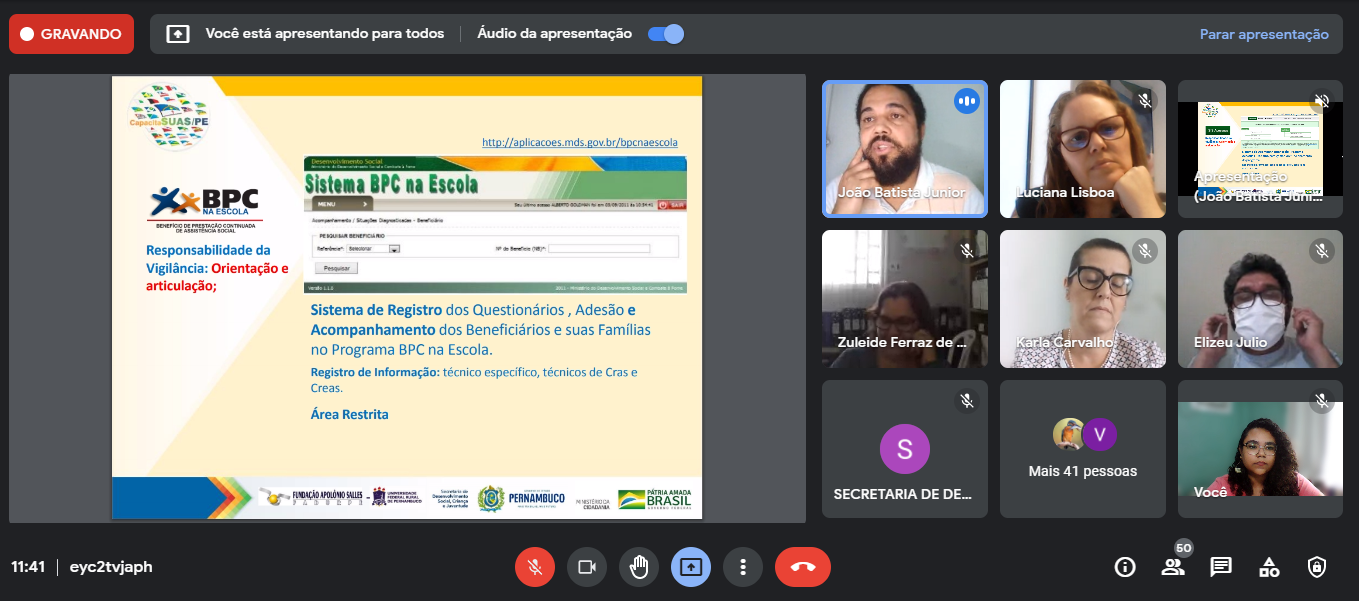Select Luciana Lisboa's video tile
The height and width of the screenshot is (601, 1359).
(1082, 148)
